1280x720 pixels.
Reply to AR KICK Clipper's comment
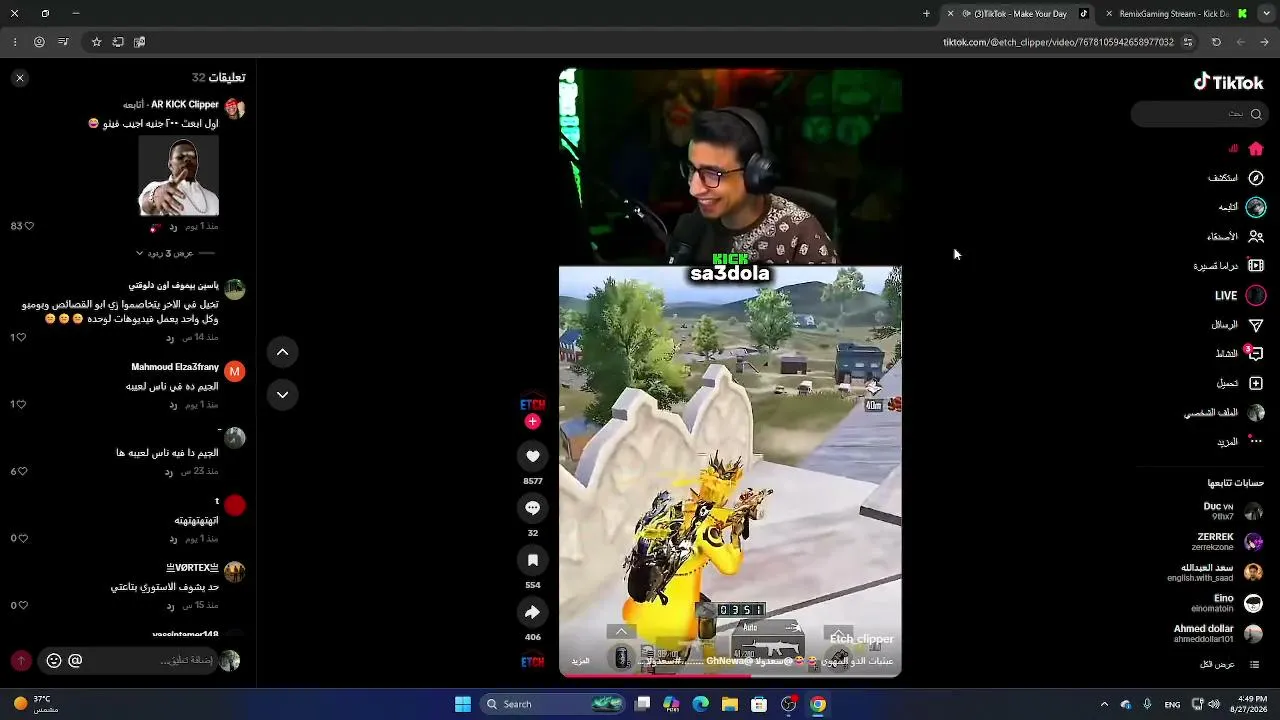[172, 226]
